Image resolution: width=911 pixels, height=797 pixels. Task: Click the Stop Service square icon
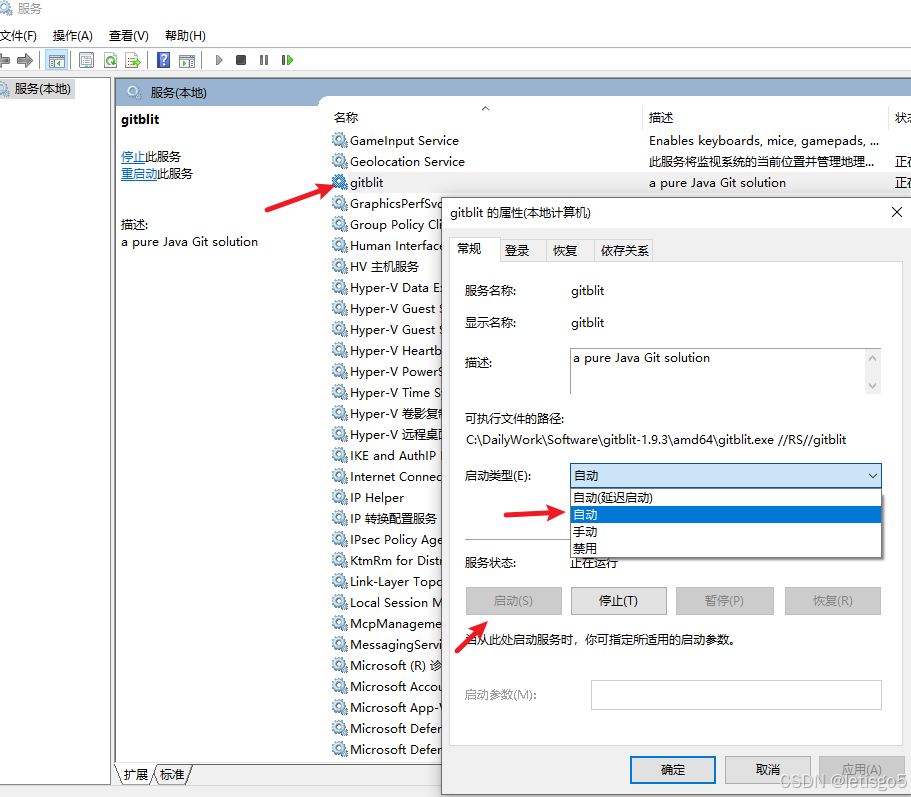coord(240,60)
